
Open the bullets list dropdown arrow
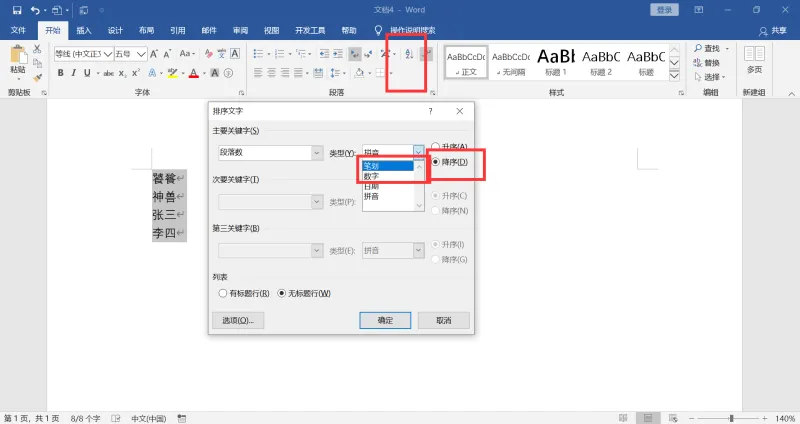click(268, 54)
